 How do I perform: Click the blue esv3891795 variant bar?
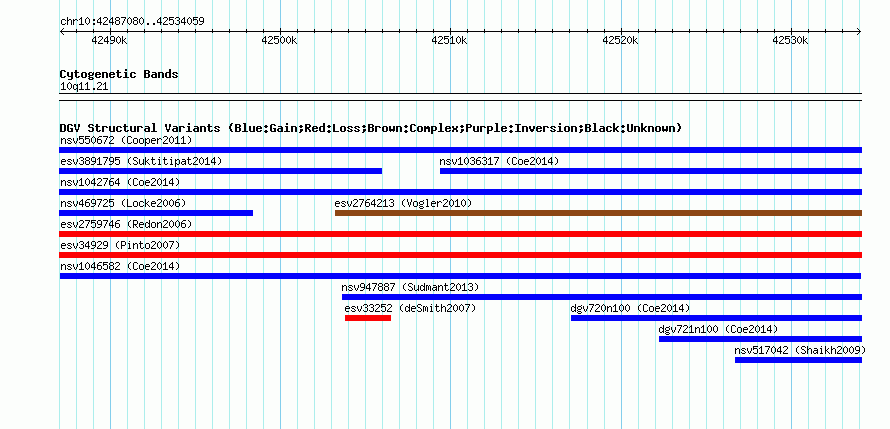[x=220, y=171]
